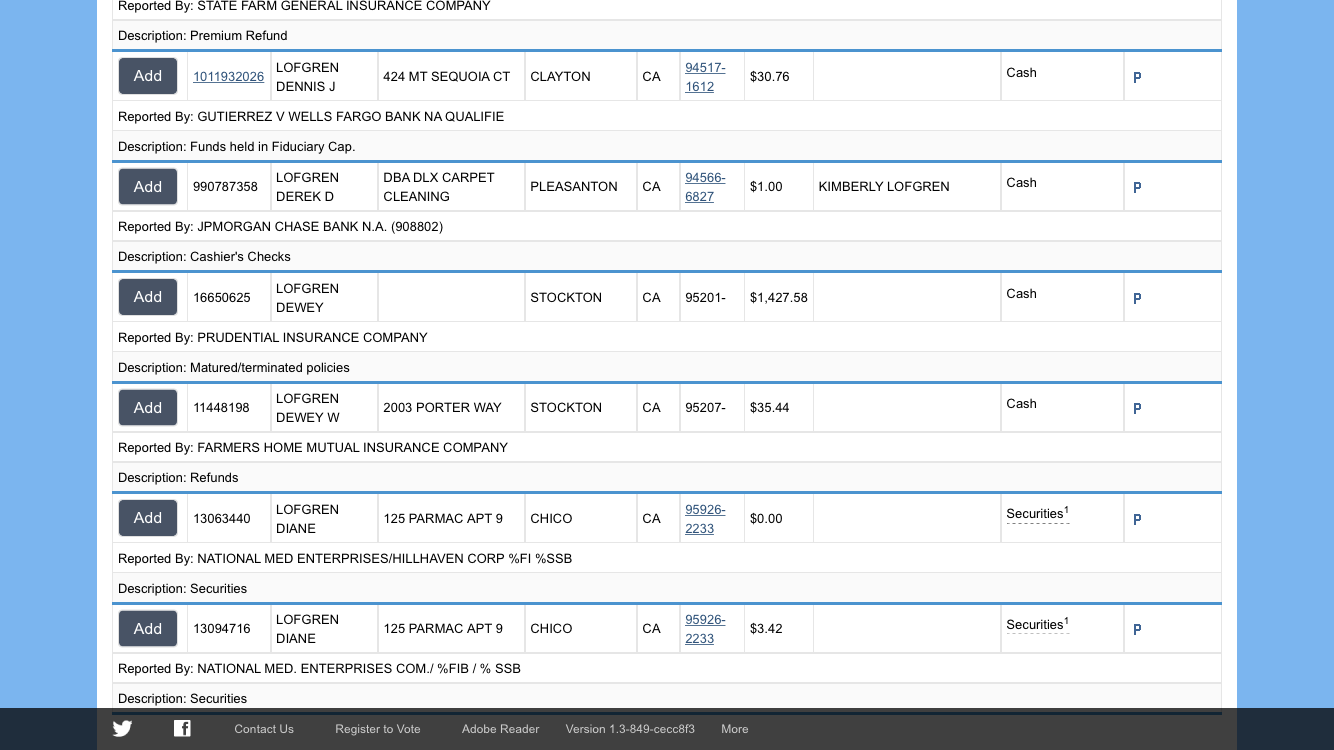This screenshot has height=750, width=1334.
Task: Click P icon in LOFGREN DEREK D row
Action: [1137, 187]
